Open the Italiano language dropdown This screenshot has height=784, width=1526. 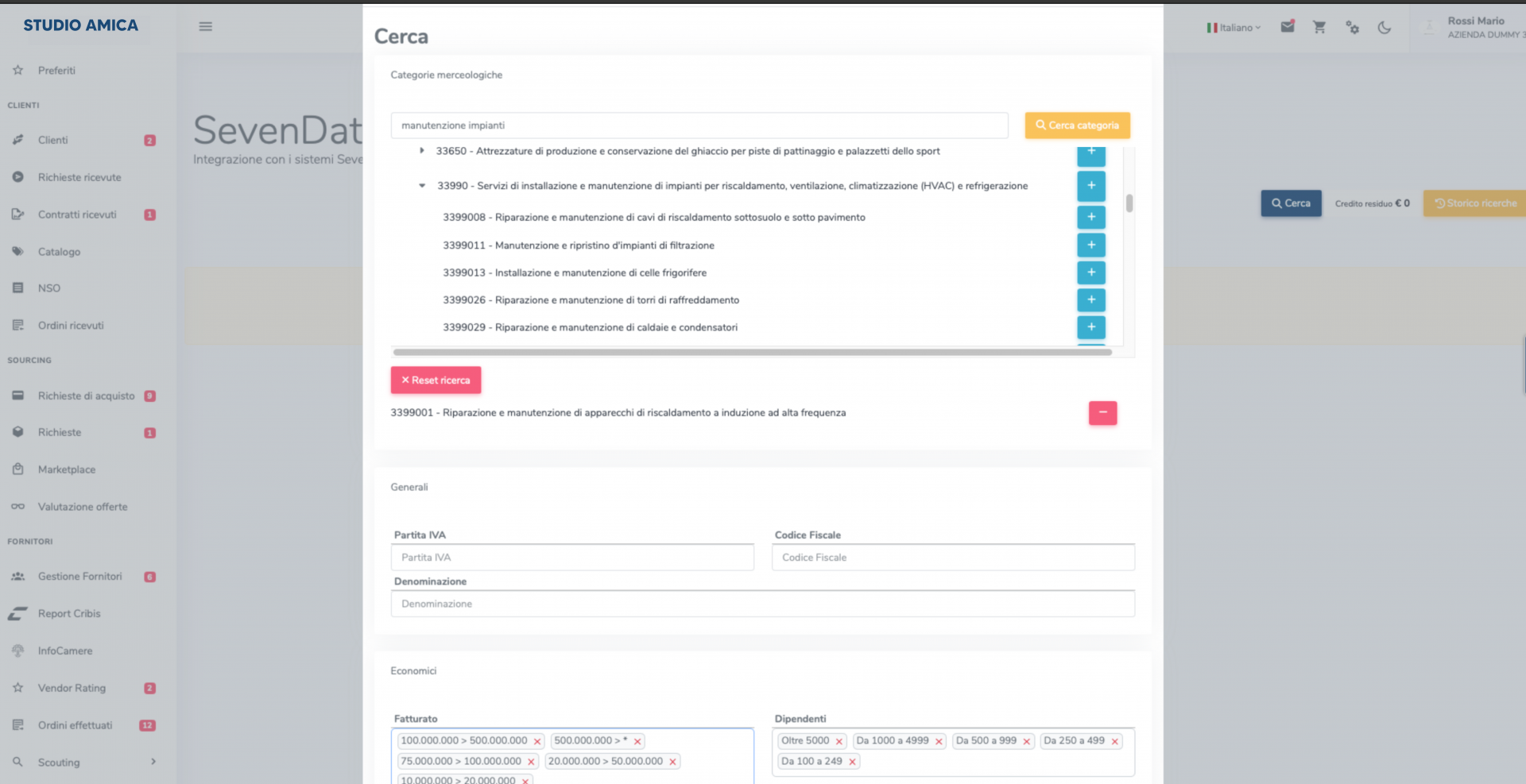pyautogui.click(x=1234, y=28)
